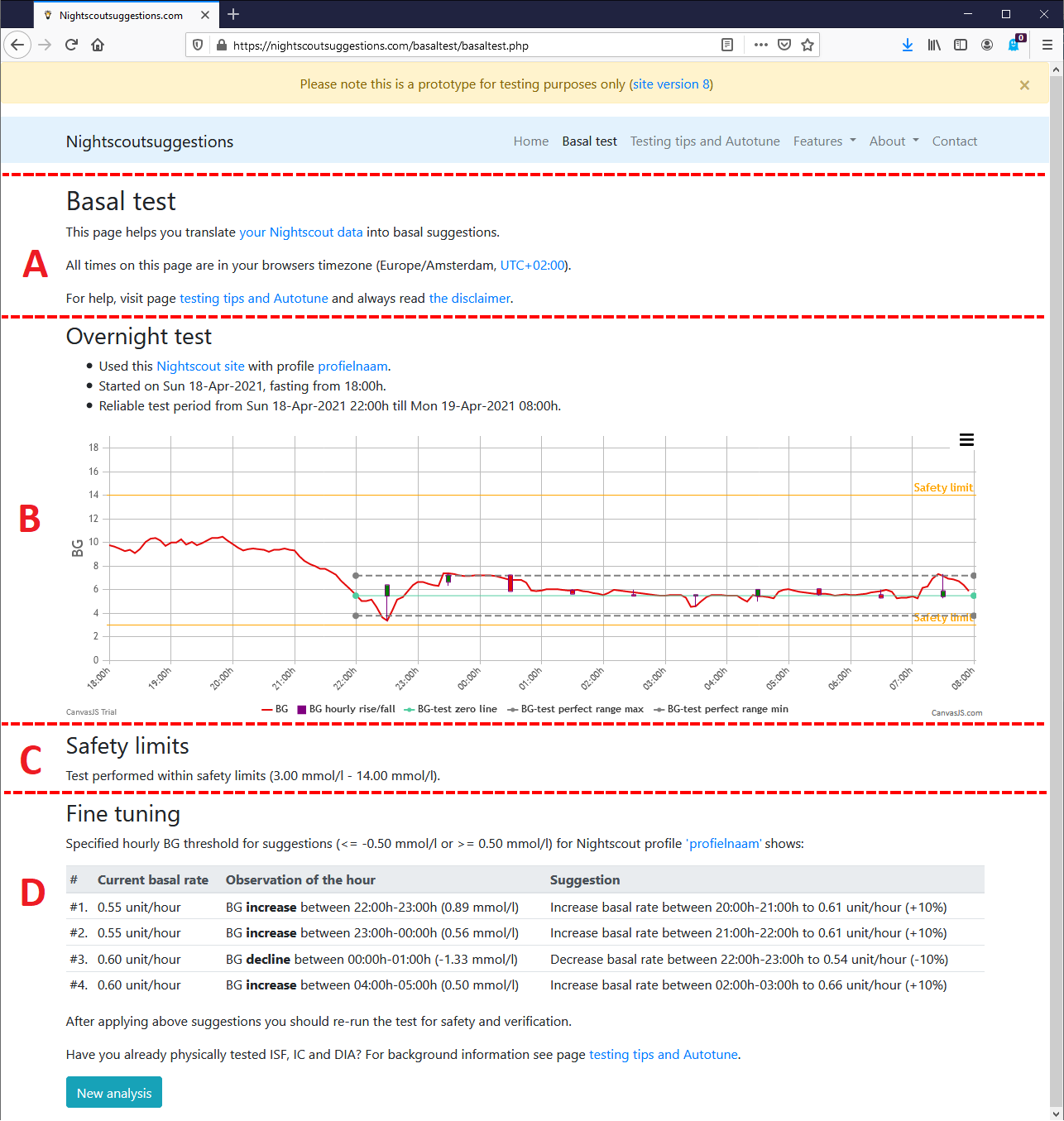Click 'Observation of the hour' column header
The width and height of the screenshot is (1064, 1121).
click(300, 880)
